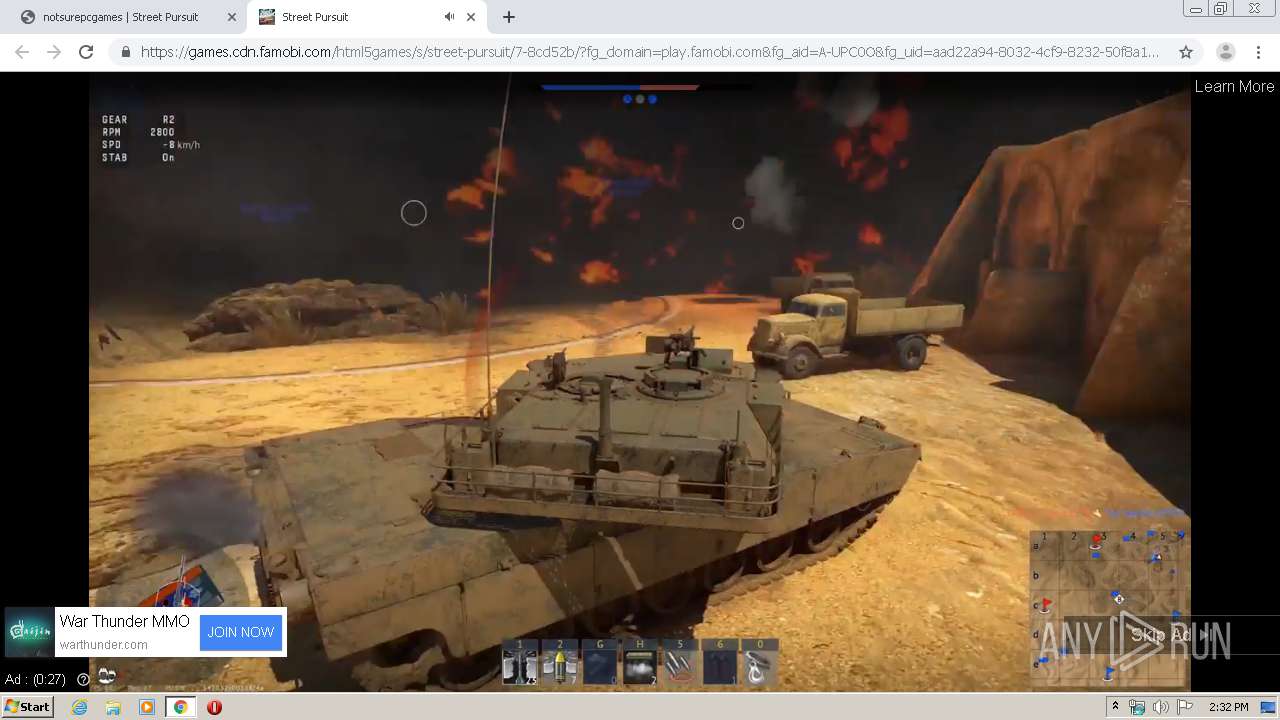Open the warthunder.com ad link
Image resolution: width=1280 pixels, height=720 pixels.
[x=103, y=645]
